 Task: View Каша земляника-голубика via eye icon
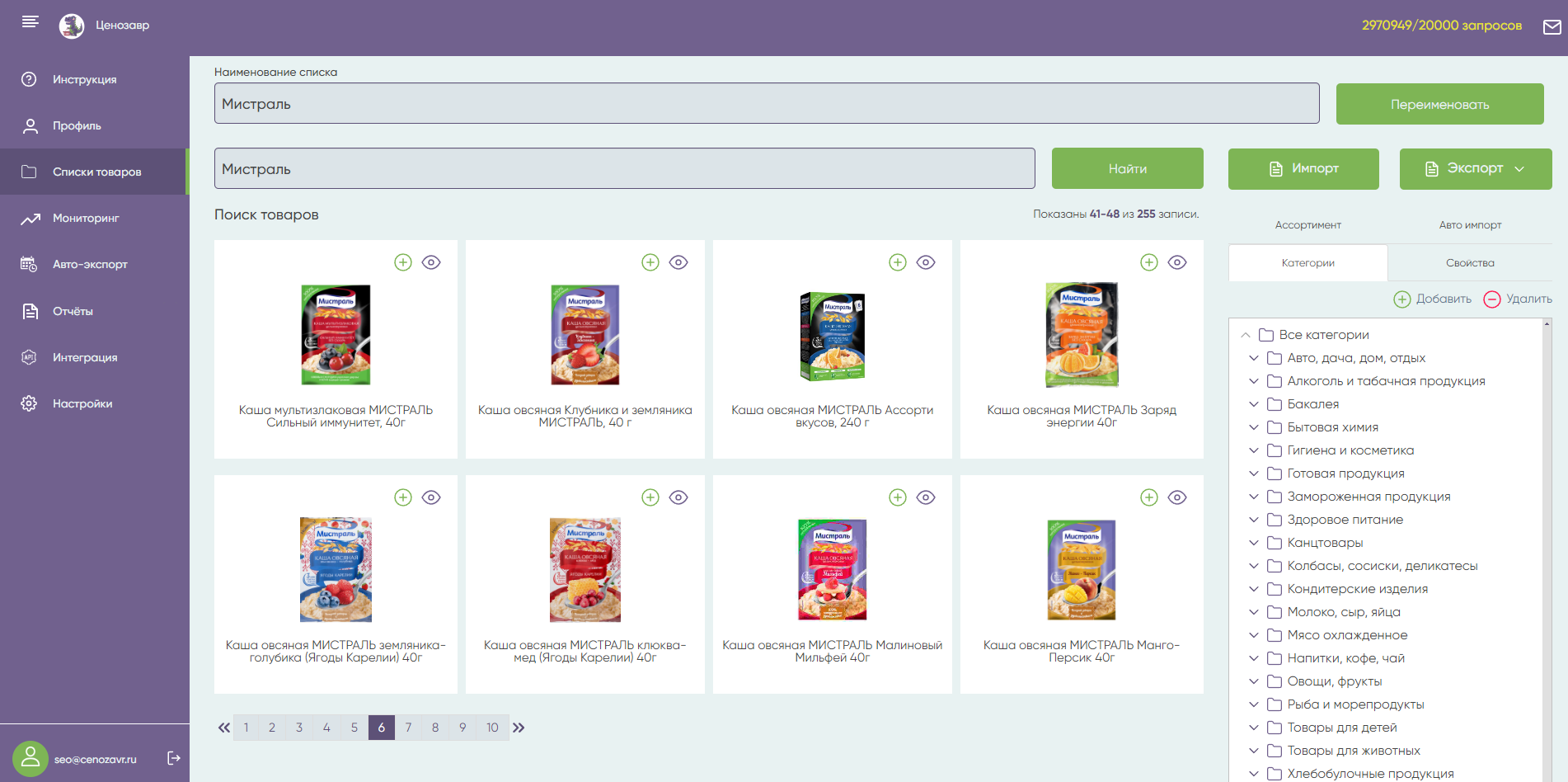click(x=431, y=497)
